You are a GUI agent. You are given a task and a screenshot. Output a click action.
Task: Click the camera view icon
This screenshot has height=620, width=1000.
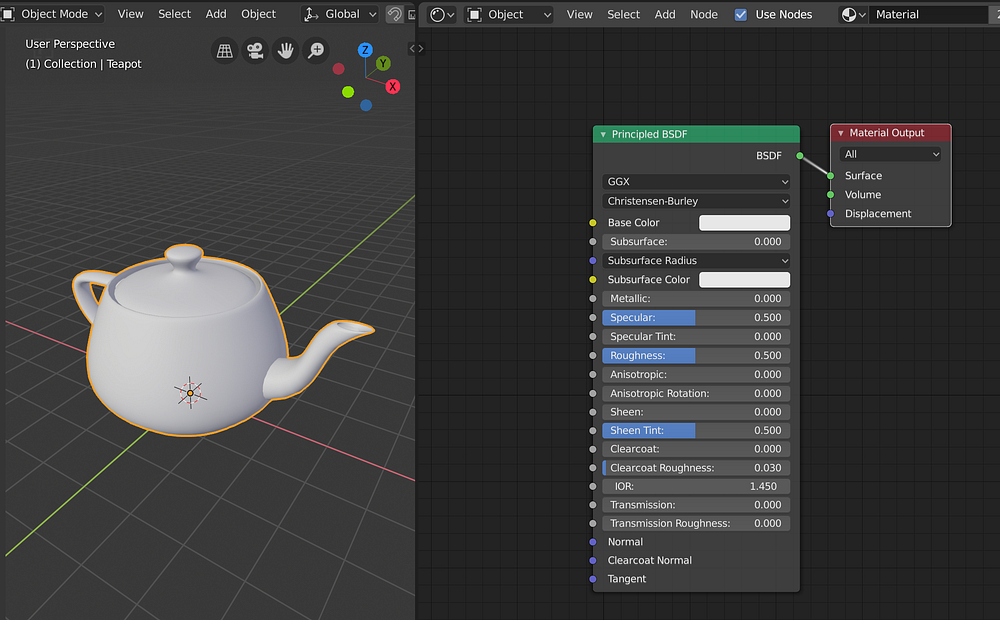pyautogui.click(x=255, y=50)
